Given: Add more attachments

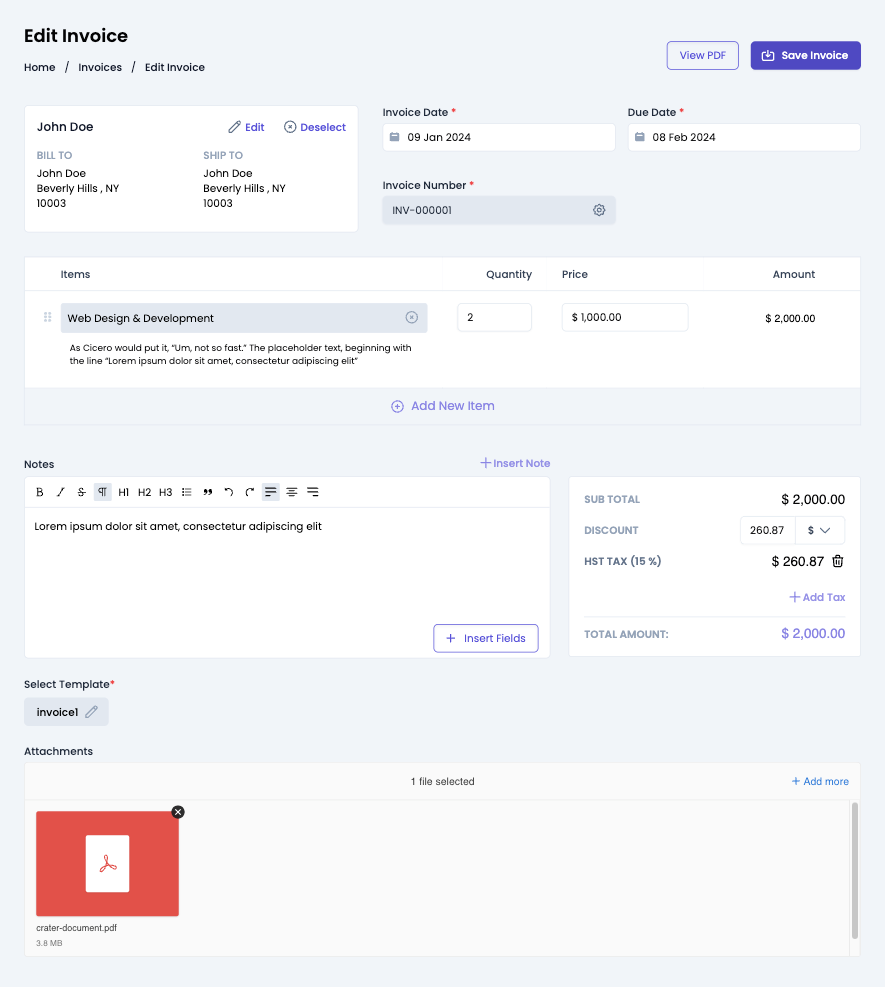Looking at the screenshot, I should click(x=820, y=781).
